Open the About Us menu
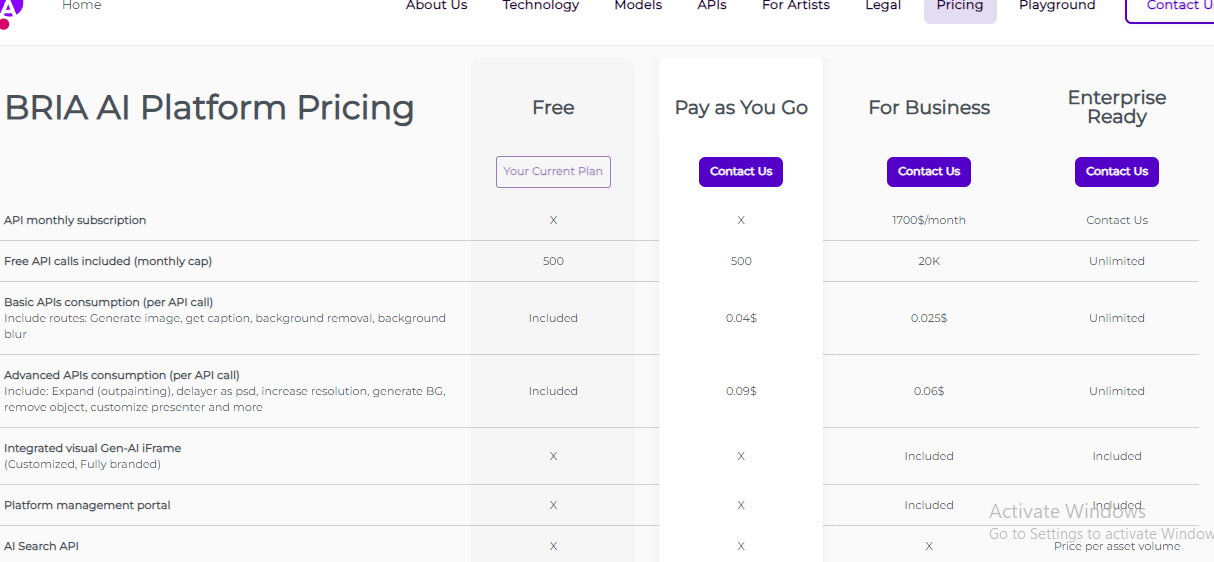Image resolution: width=1214 pixels, height=562 pixels. [436, 6]
